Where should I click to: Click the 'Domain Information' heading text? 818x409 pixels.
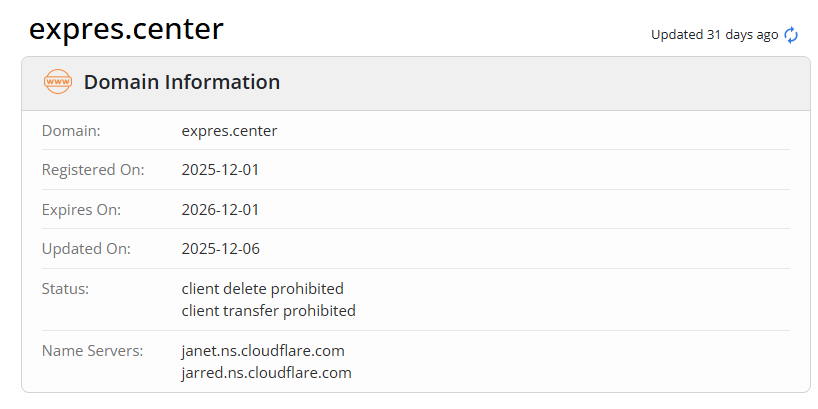tap(182, 83)
